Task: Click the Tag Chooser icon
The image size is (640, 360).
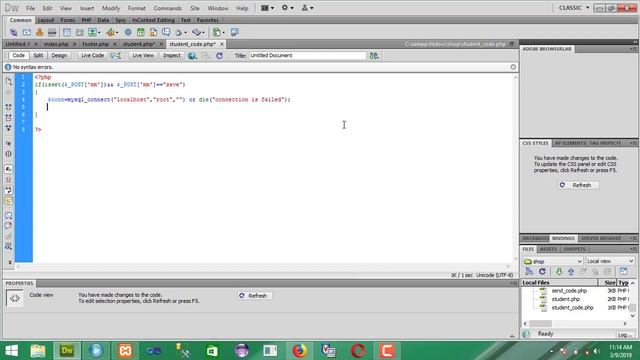Action: pyautogui.click(x=234, y=32)
